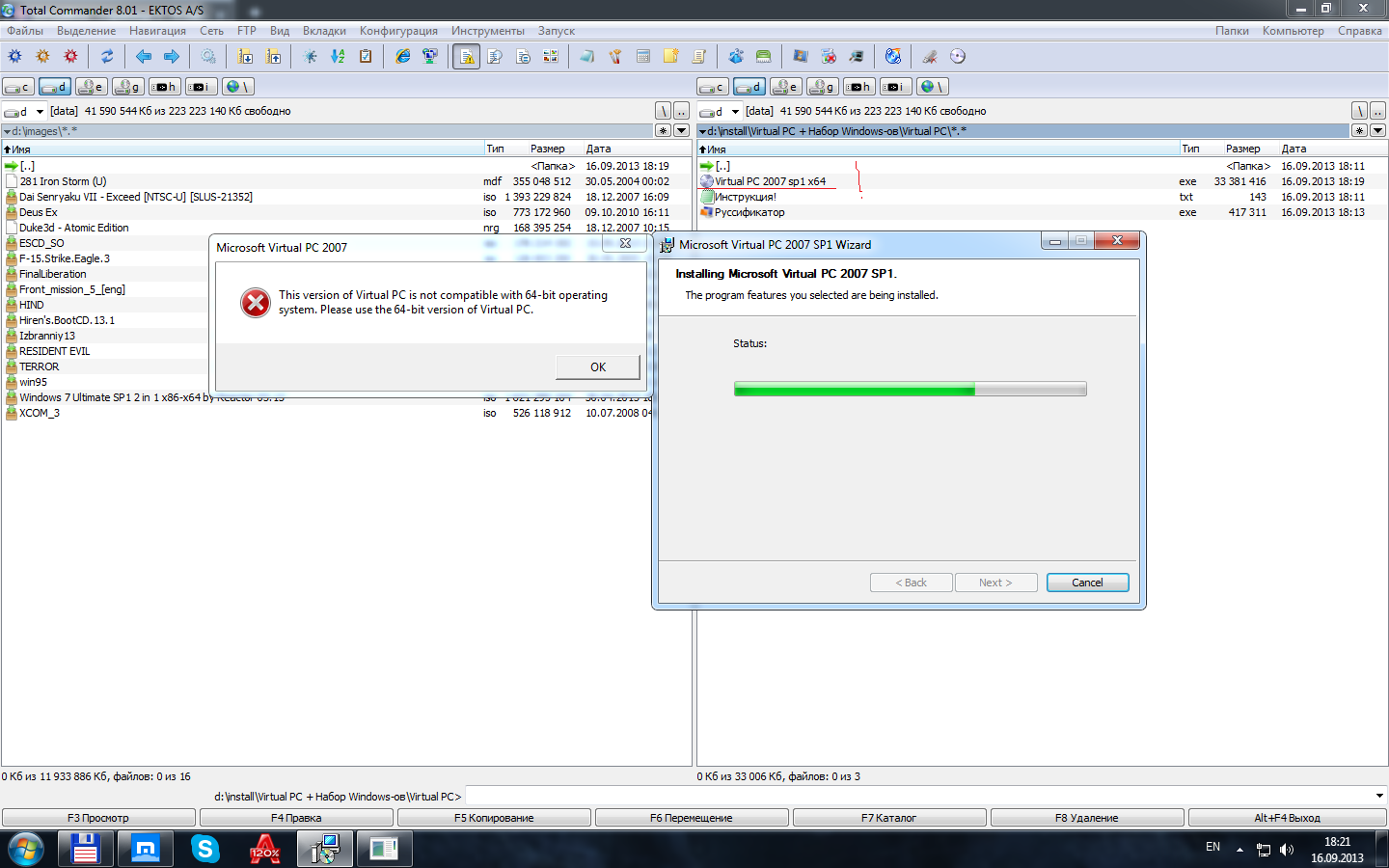Screen dimensions: 1389x868
Task: Open network neighborhood button in left panel
Action: tap(238, 87)
